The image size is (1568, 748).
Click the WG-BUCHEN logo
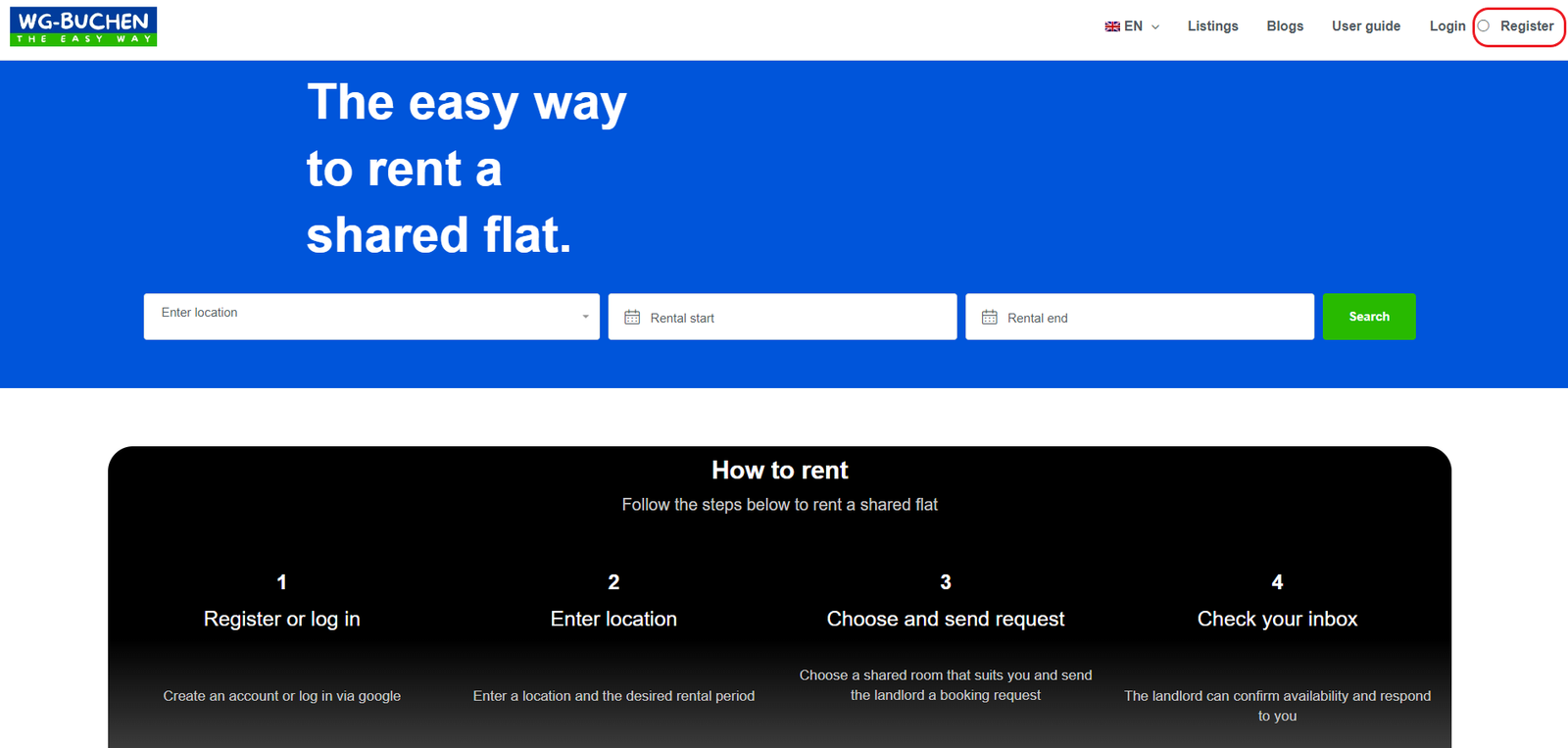click(83, 26)
